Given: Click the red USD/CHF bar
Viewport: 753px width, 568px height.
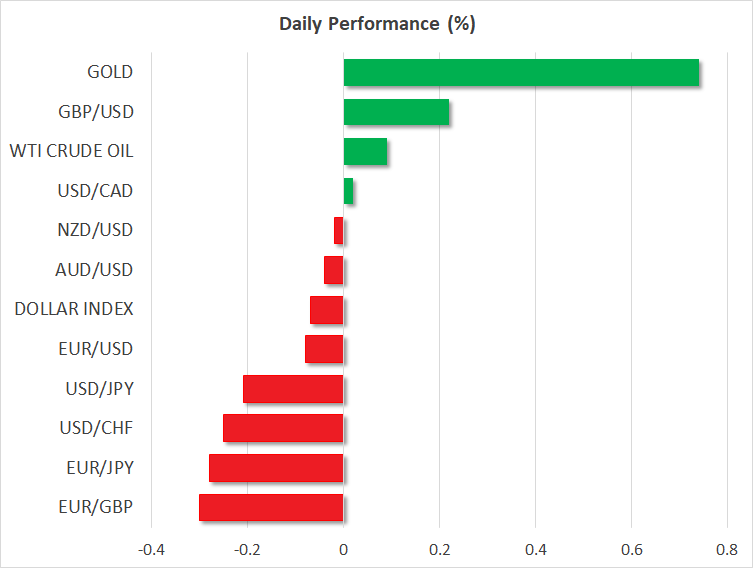Looking at the screenshot, I should [x=283, y=428].
